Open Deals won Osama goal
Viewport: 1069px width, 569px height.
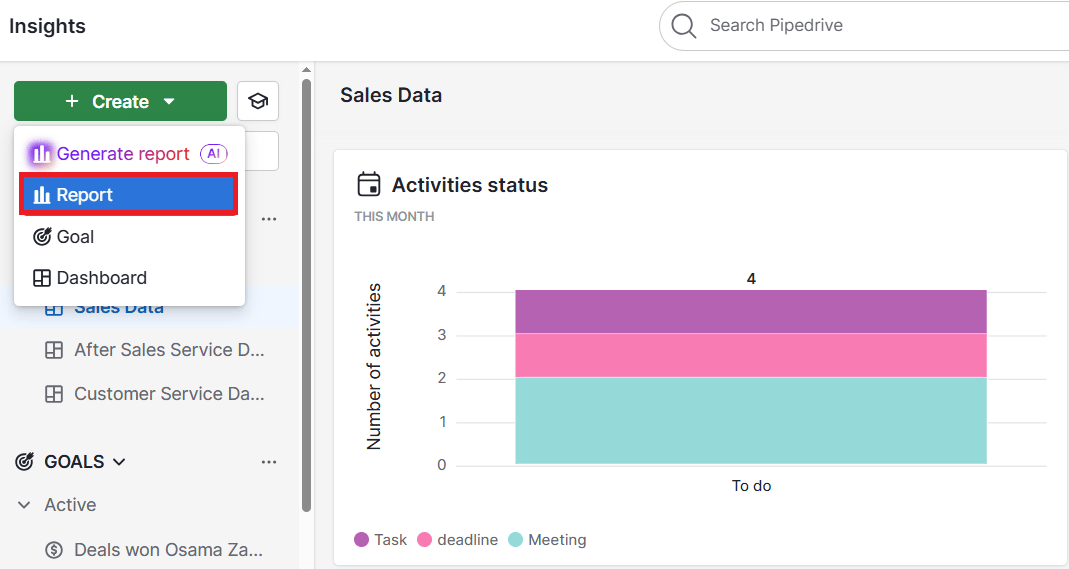[x=168, y=549]
